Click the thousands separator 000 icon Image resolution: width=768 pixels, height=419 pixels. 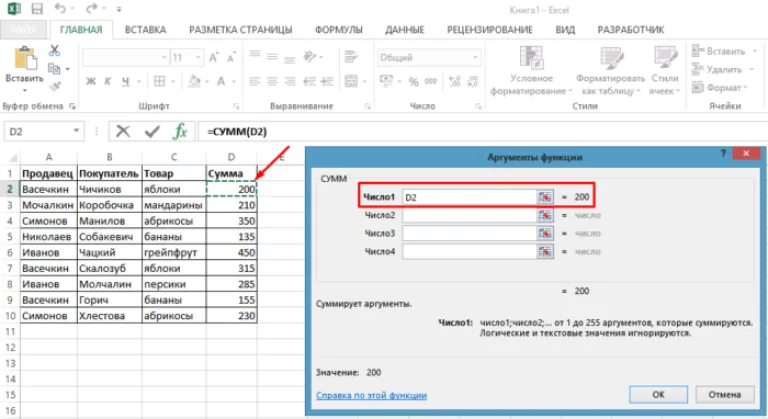click(x=431, y=81)
